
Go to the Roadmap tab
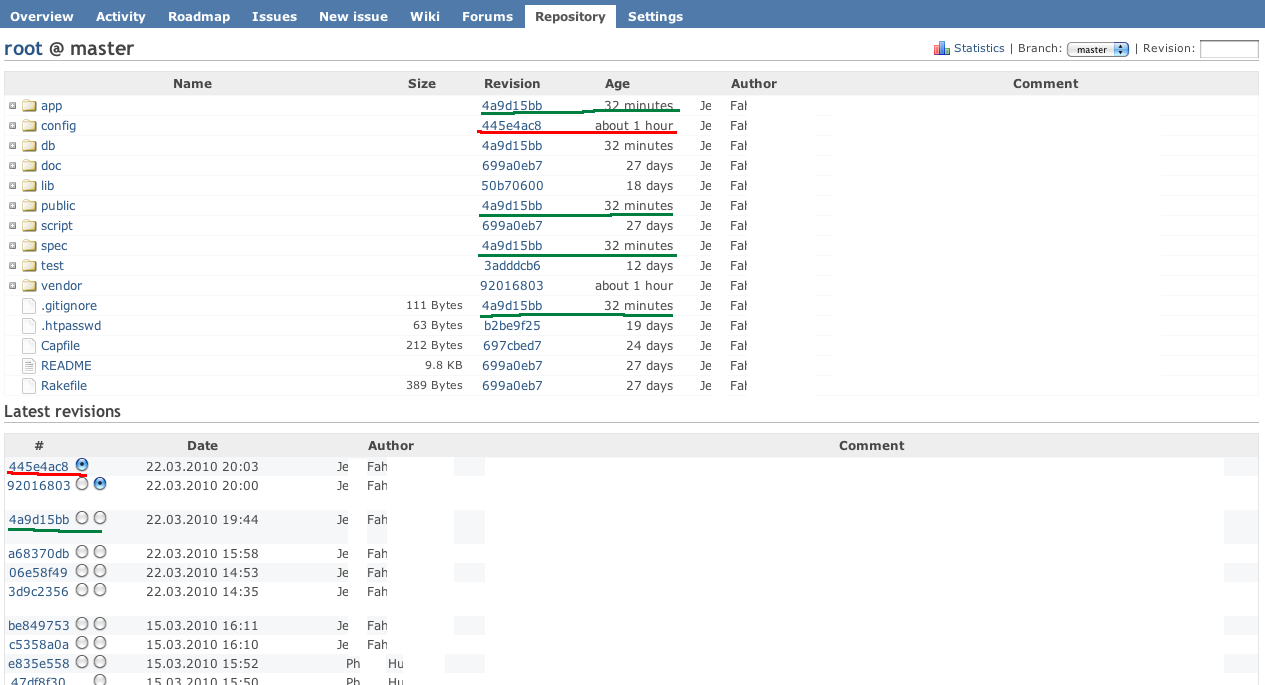(199, 16)
